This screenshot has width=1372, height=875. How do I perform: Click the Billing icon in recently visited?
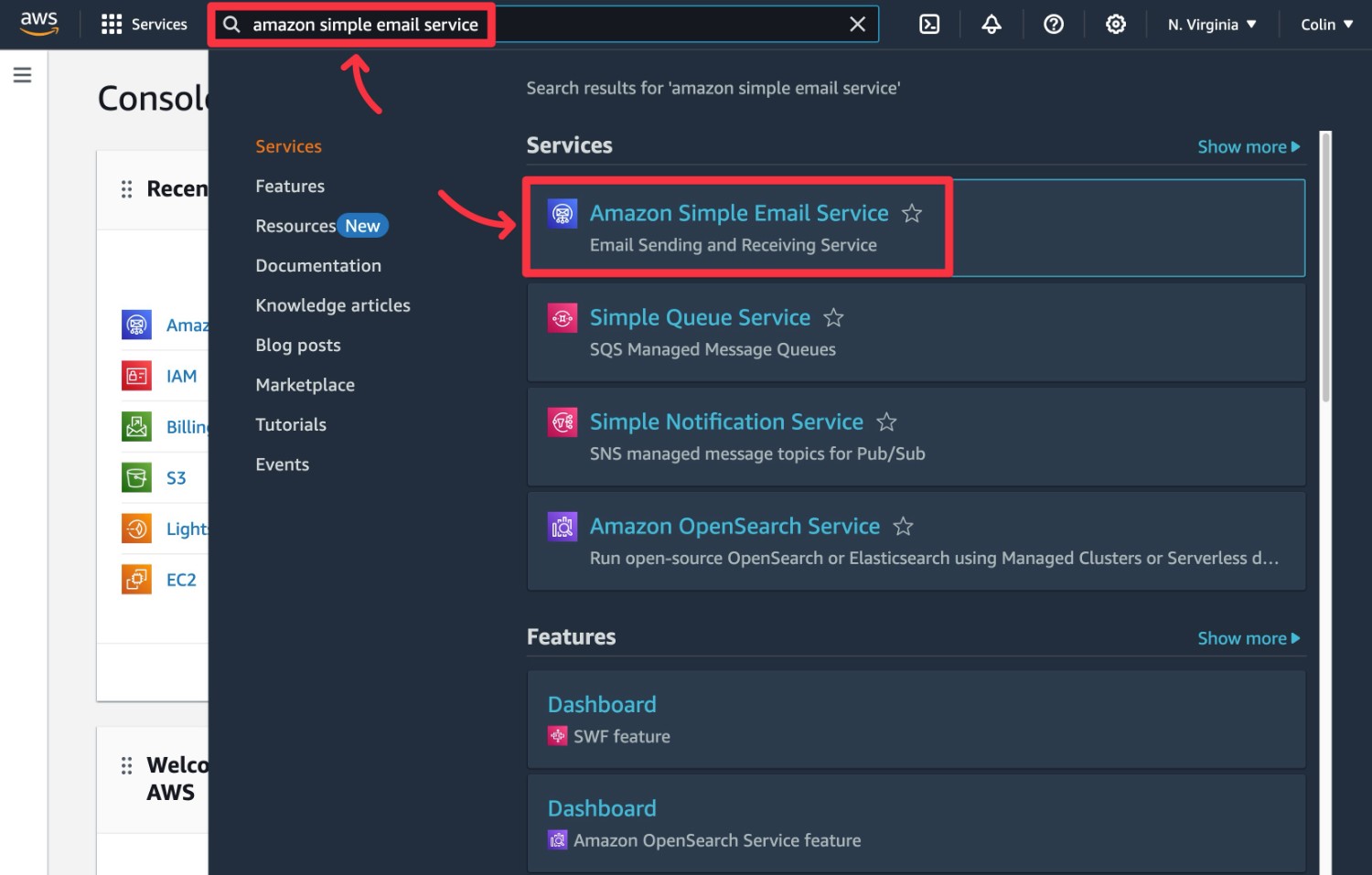[136, 427]
